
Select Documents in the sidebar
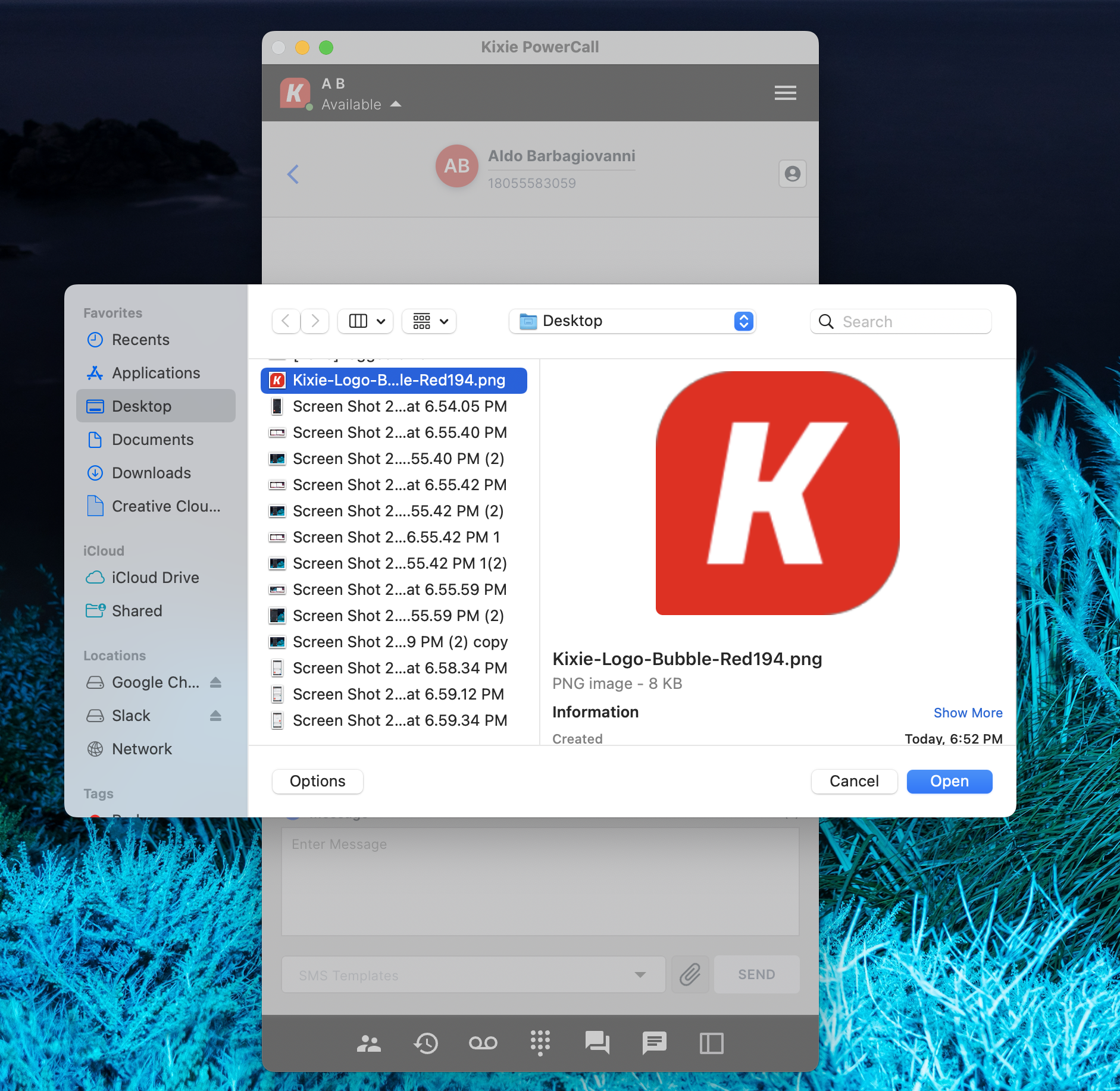[156, 440]
